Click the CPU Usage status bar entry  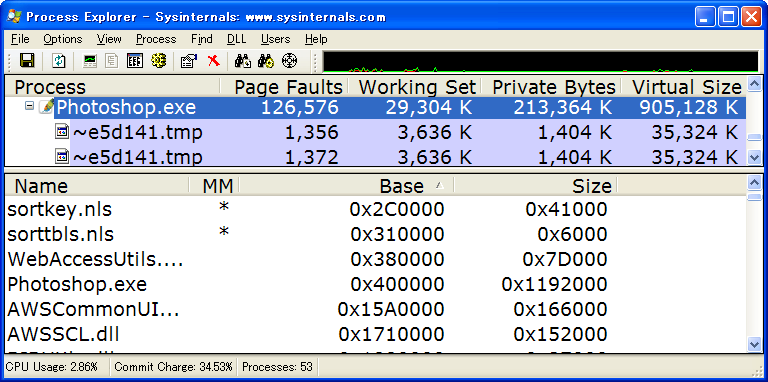[x=51, y=367]
